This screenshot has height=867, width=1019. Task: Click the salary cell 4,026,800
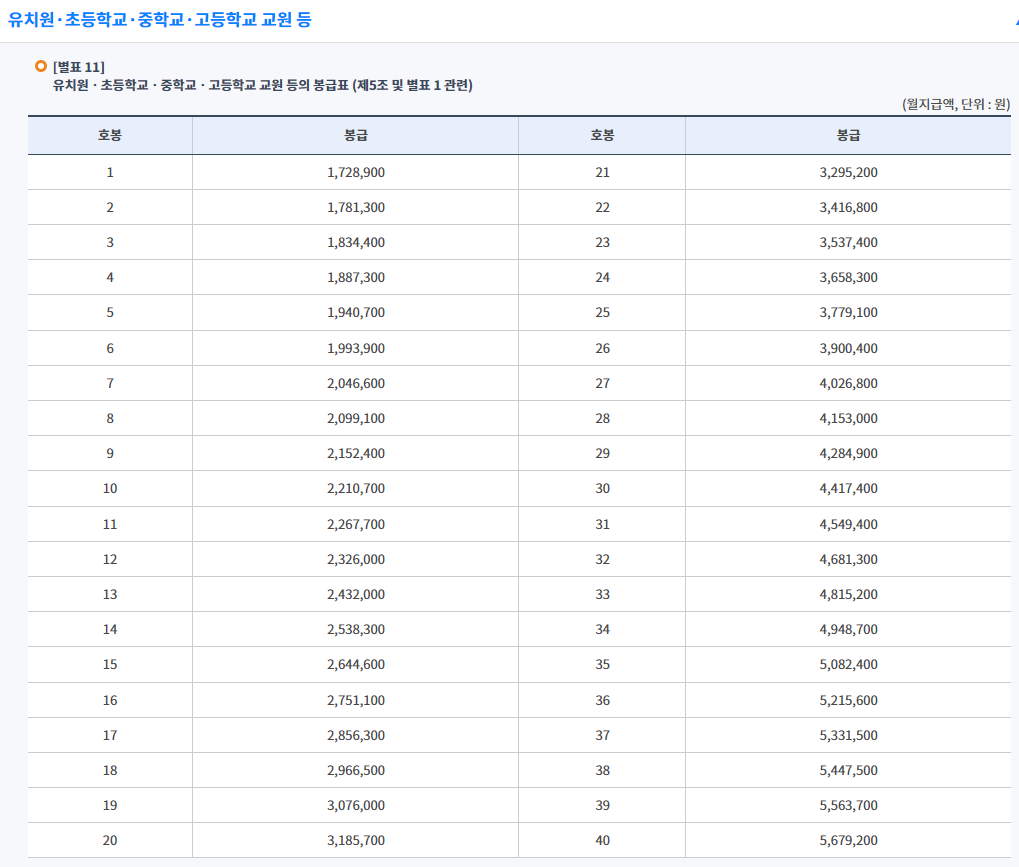click(x=848, y=383)
